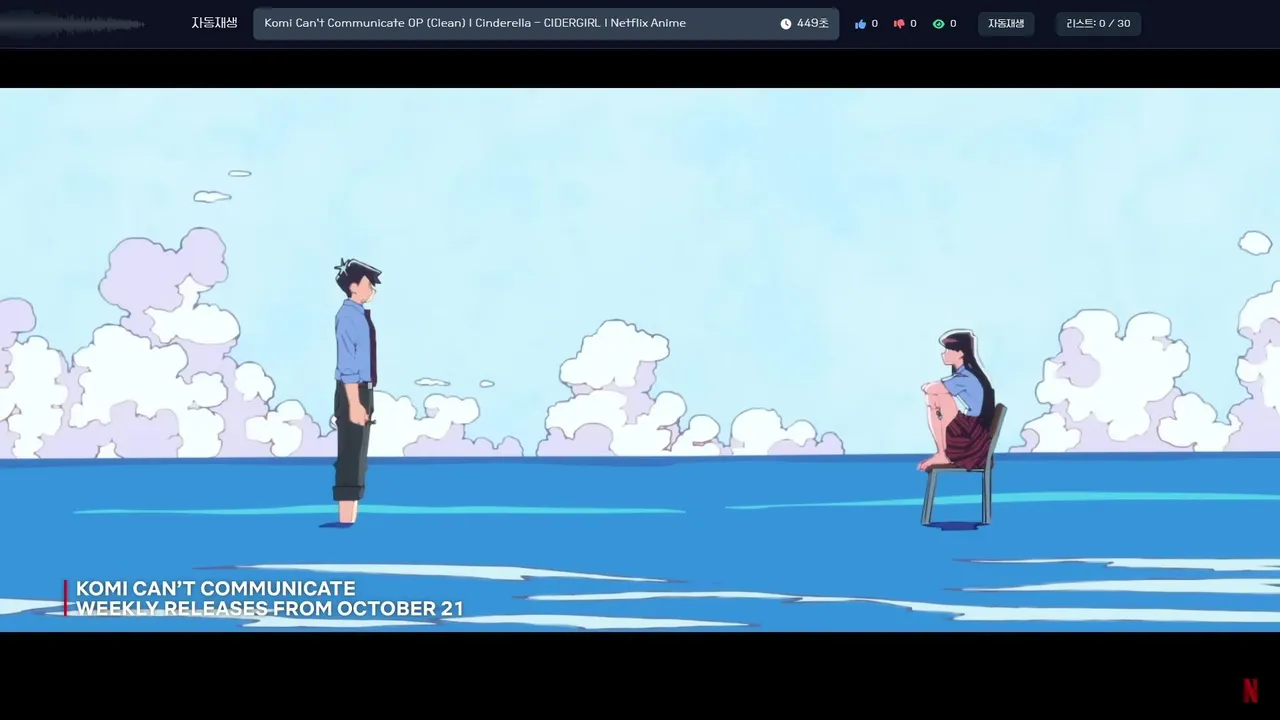Click the 자동재생 button beside the counters
The height and width of the screenshot is (720, 1280).
point(1006,24)
